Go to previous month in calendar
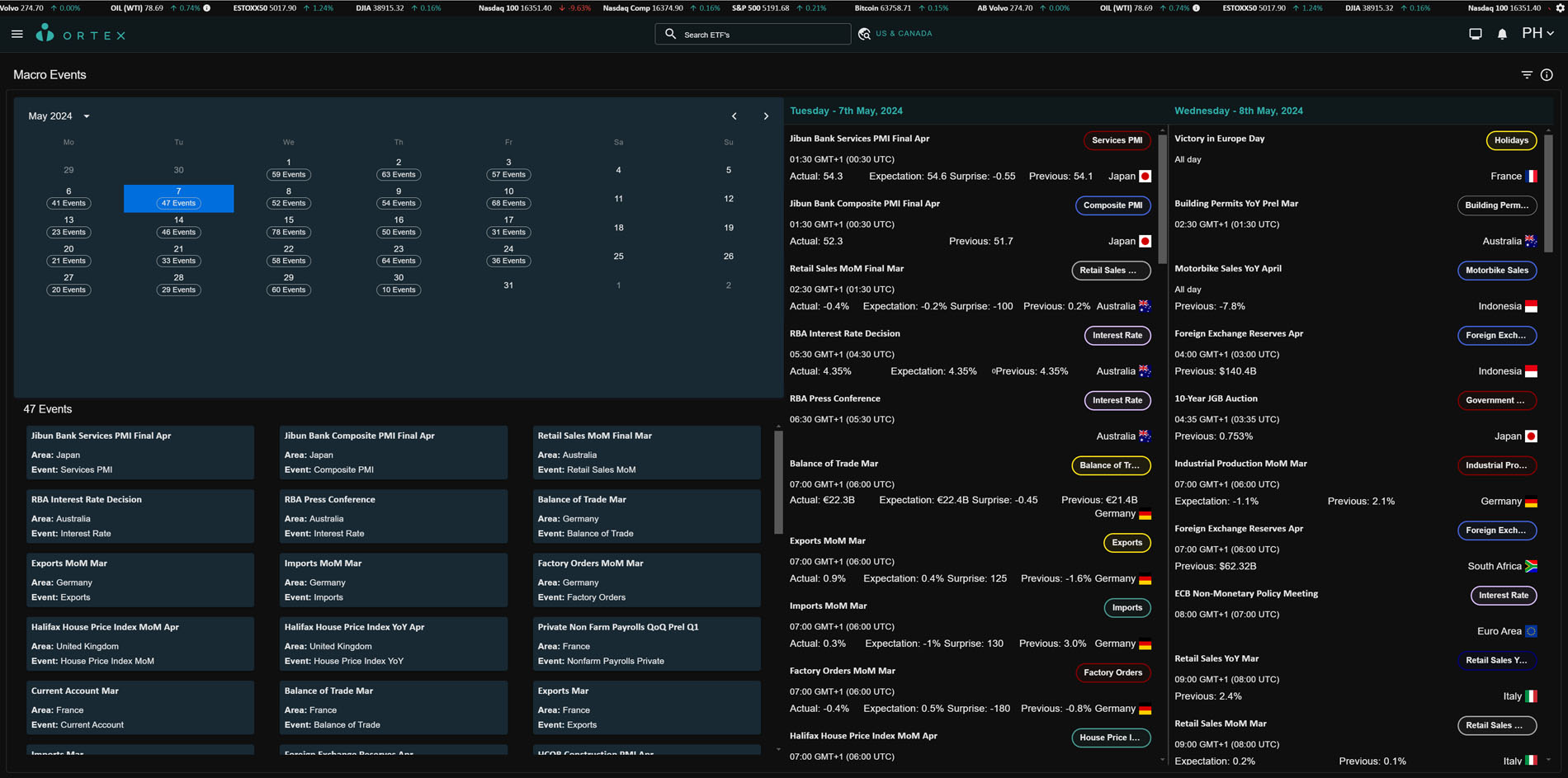 pyautogui.click(x=734, y=116)
